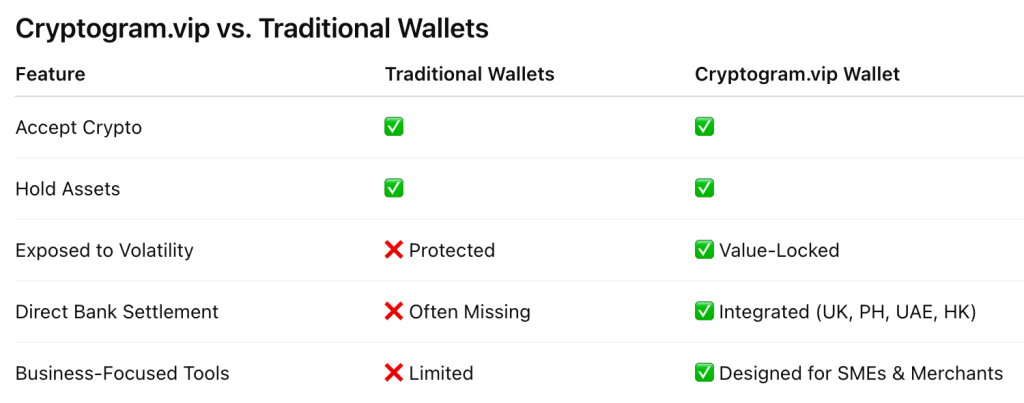The image size is (1024, 403).
Task: Click the Traditional Wallets column header
Action: tap(469, 74)
